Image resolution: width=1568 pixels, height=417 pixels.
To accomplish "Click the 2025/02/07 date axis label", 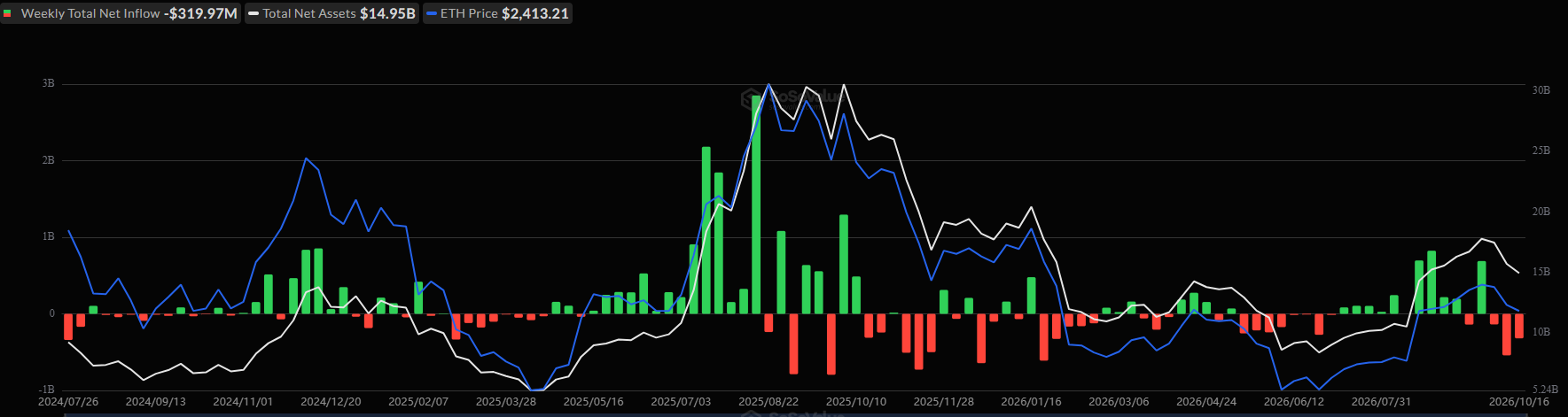I will click(x=418, y=401).
